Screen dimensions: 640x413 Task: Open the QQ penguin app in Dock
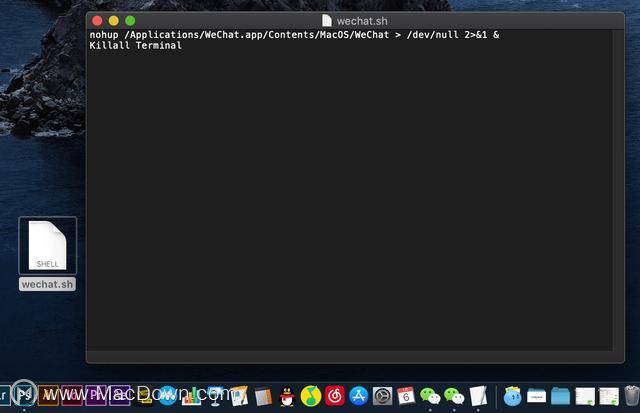tap(287, 396)
